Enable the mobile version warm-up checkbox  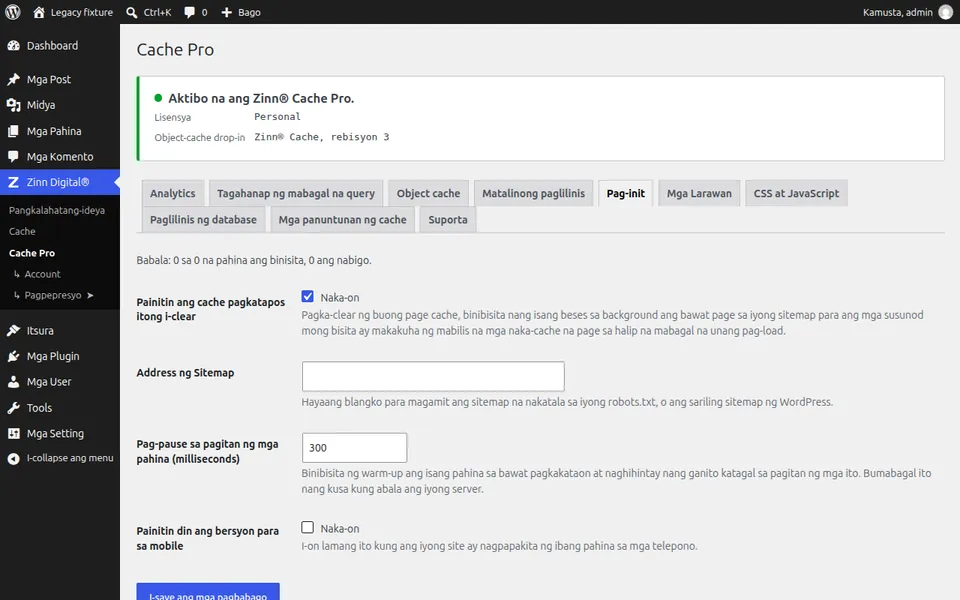[307, 528]
